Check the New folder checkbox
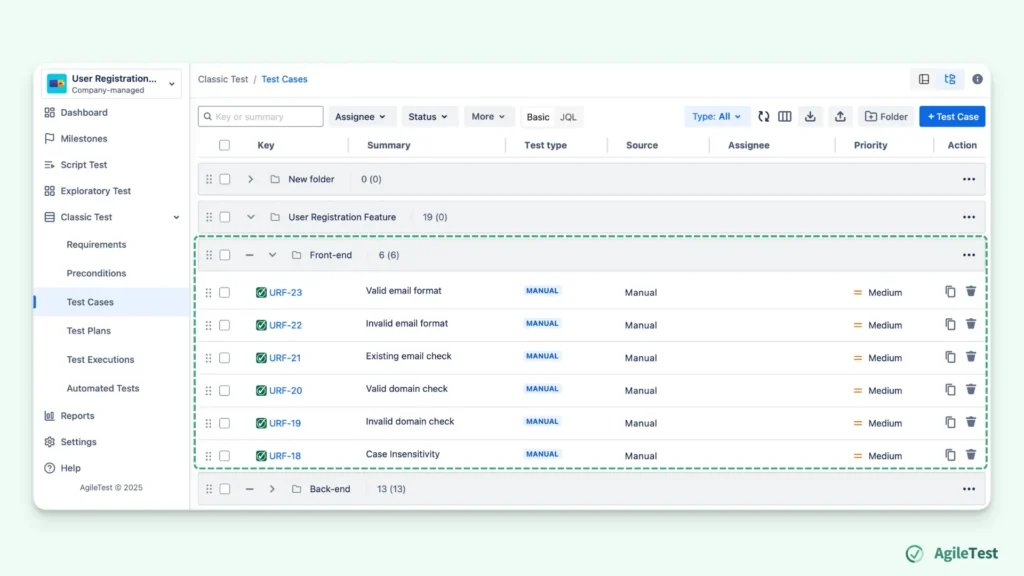Image resolution: width=1024 pixels, height=576 pixels. [225, 179]
